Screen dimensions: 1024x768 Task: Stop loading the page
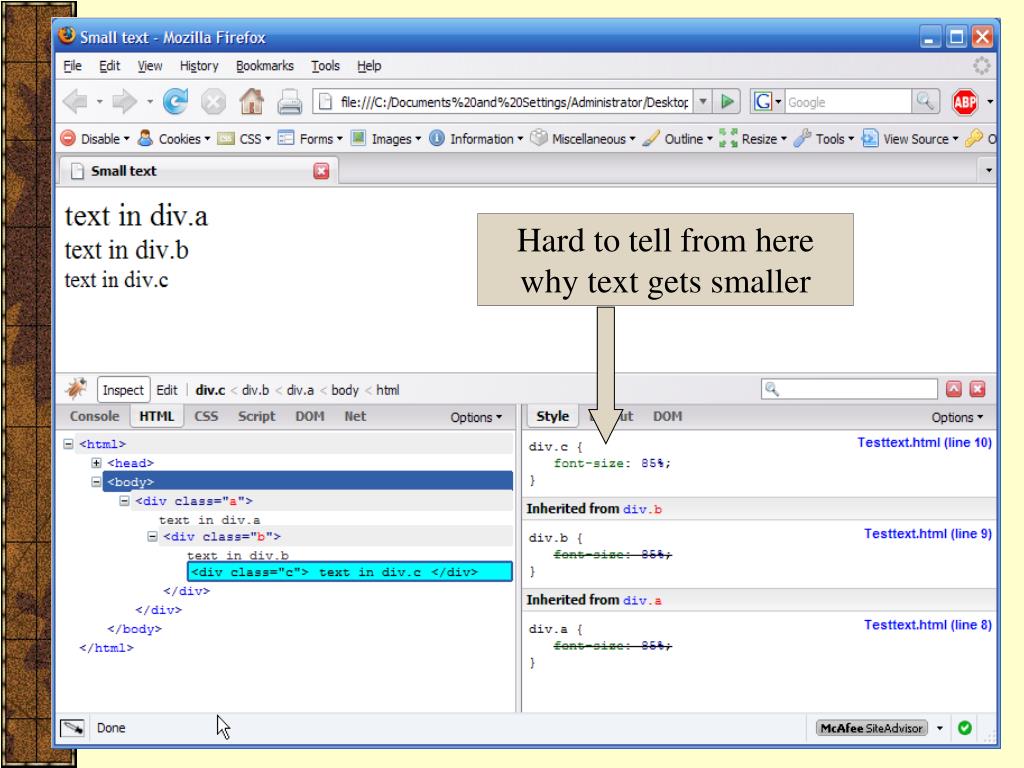(x=214, y=102)
